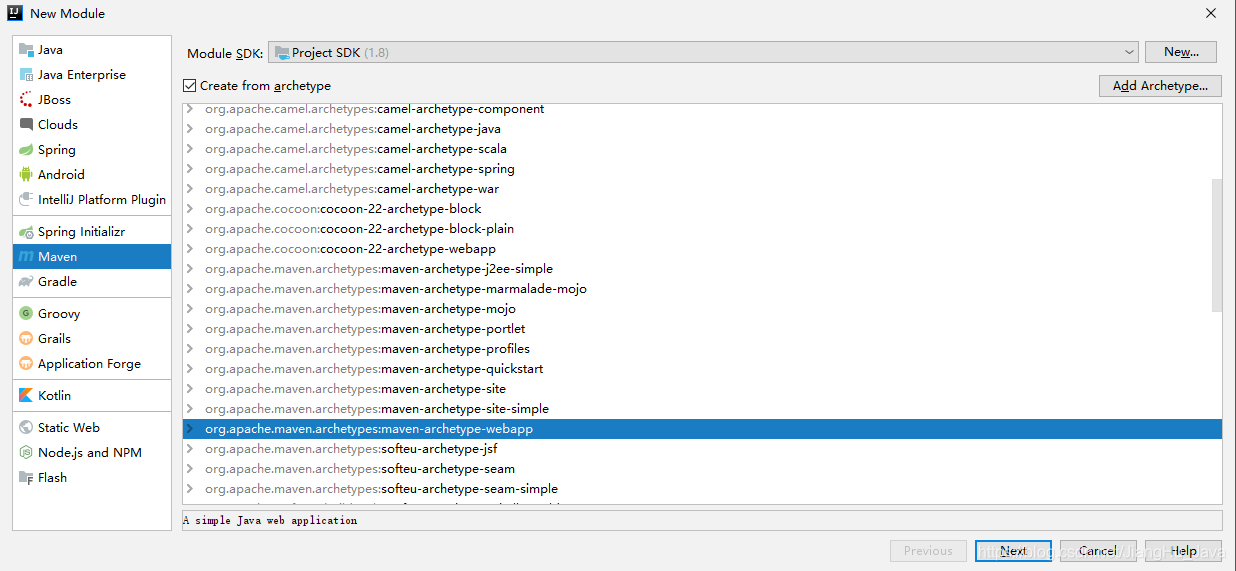
Task: Click the IntelliJ logo in title bar
Action: (15, 13)
